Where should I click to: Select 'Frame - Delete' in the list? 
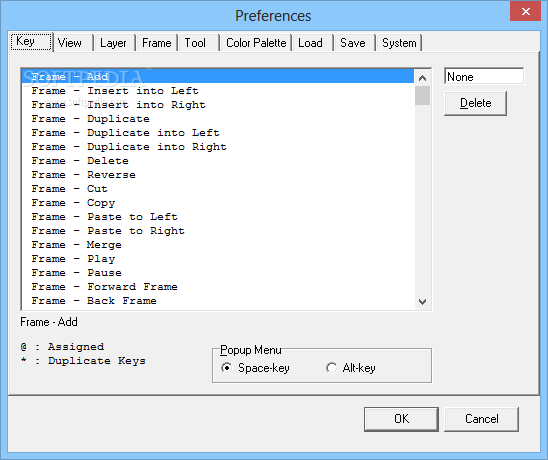218,161
